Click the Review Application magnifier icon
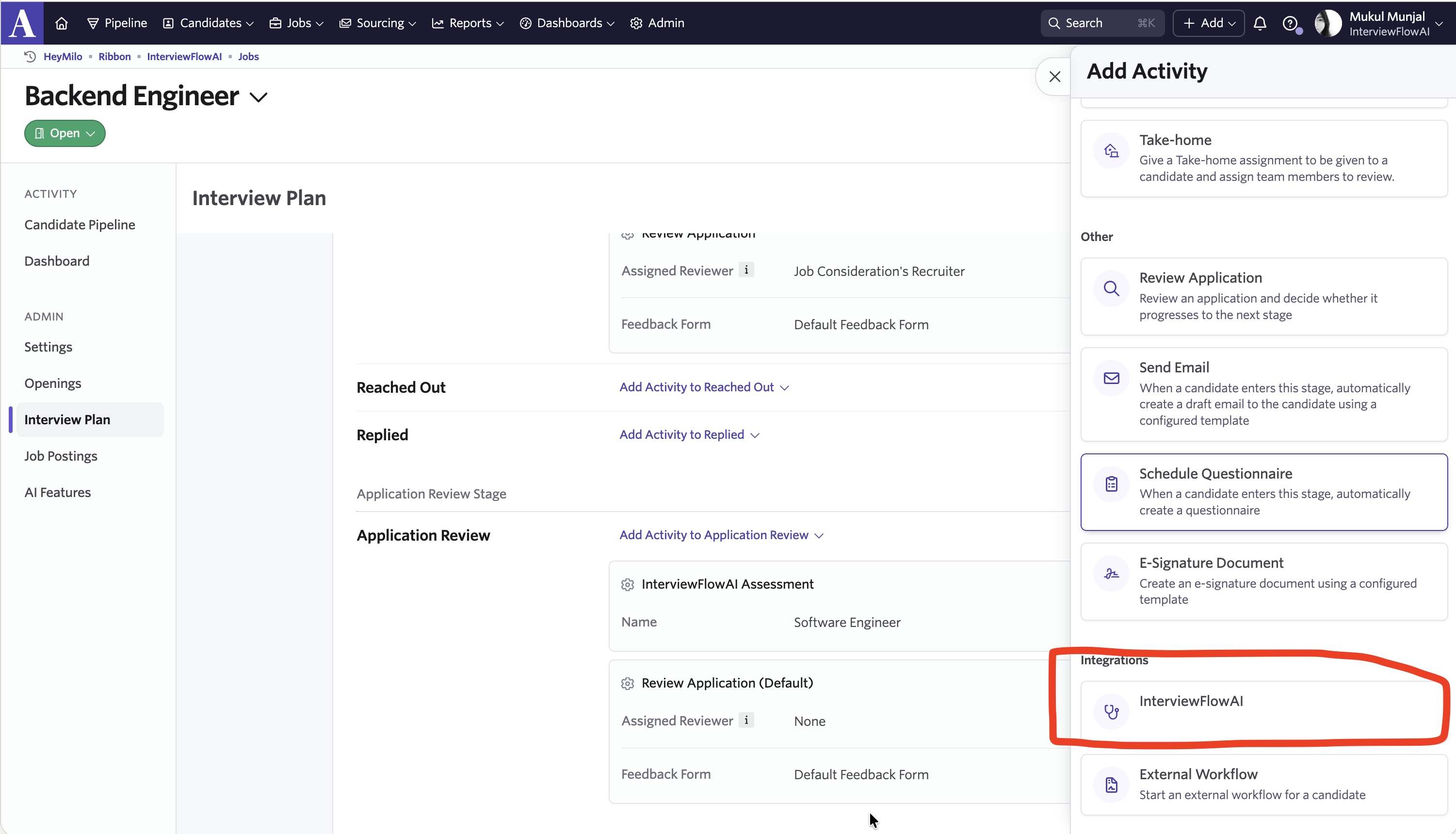The height and width of the screenshot is (834, 1456). [1111, 288]
